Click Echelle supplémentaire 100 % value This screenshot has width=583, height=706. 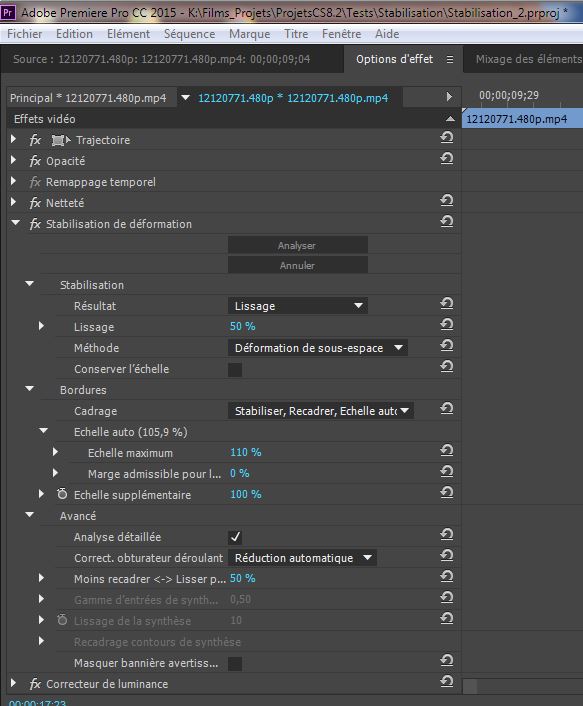tap(245, 494)
